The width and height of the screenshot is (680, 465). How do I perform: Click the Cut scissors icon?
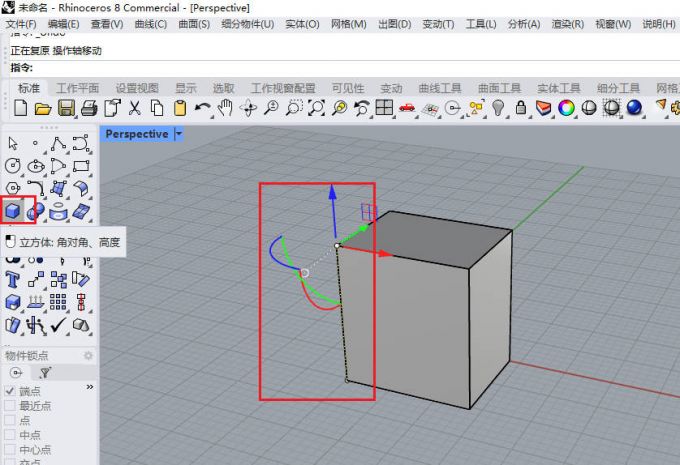pos(135,108)
